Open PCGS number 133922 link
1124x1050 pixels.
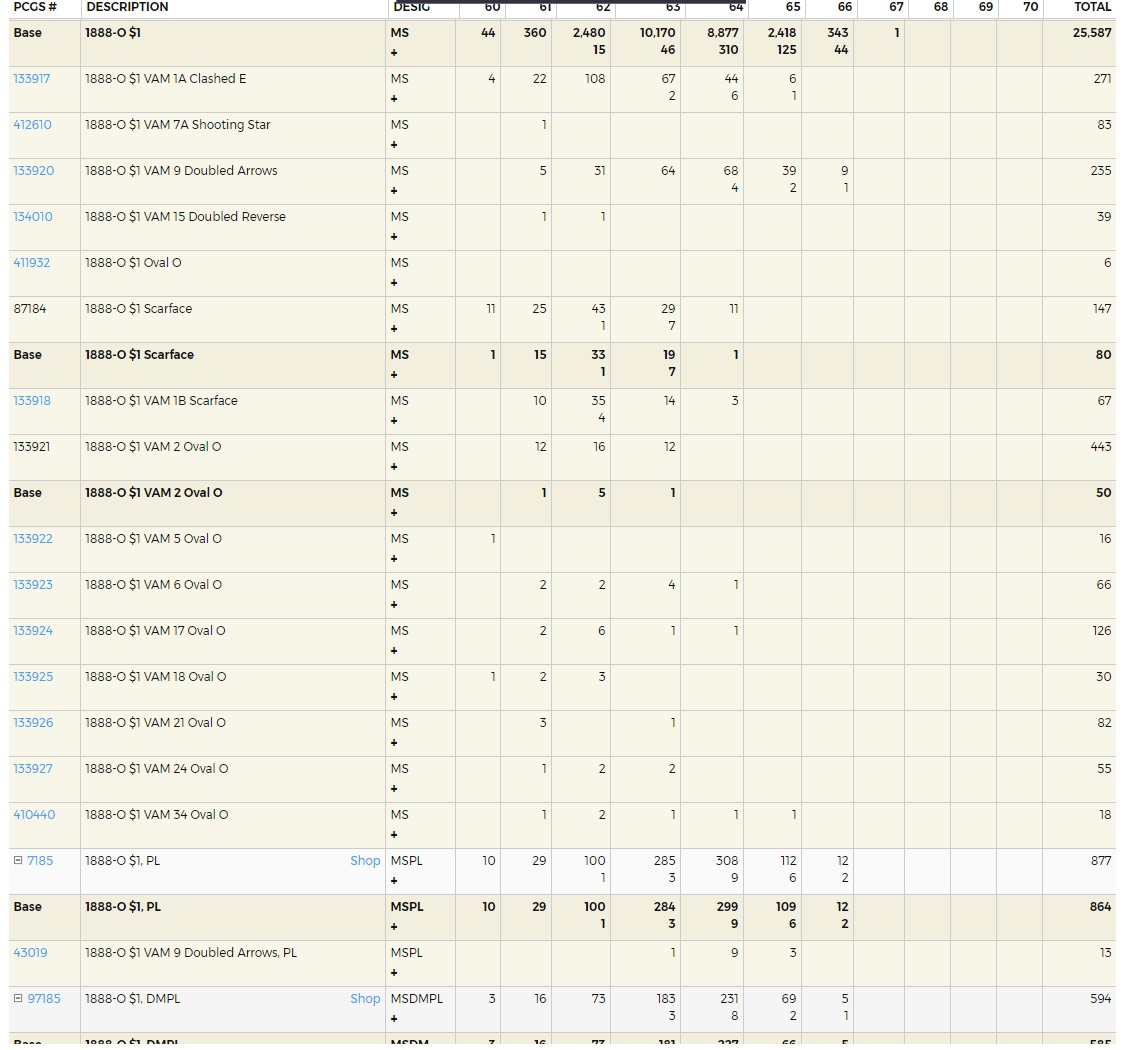tap(33, 538)
